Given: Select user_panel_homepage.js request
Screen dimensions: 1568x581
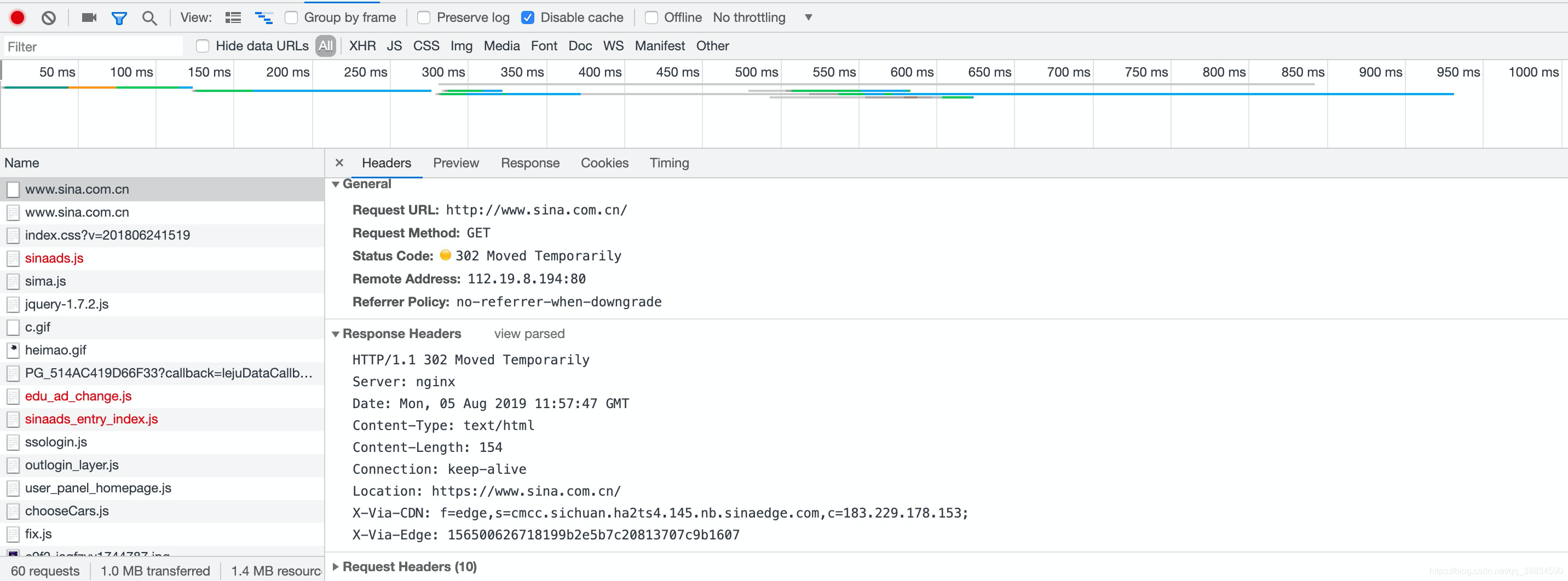Looking at the screenshot, I should 162,489.
